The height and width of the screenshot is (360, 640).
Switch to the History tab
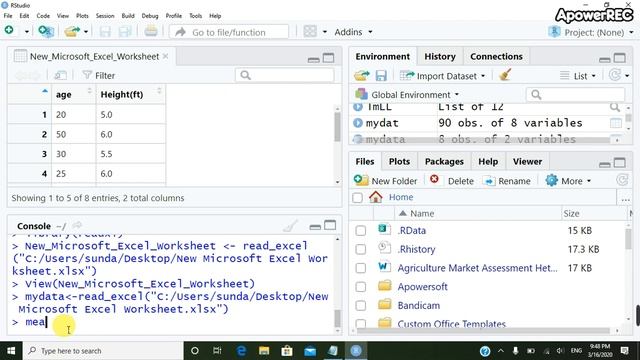[x=440, y=56]
